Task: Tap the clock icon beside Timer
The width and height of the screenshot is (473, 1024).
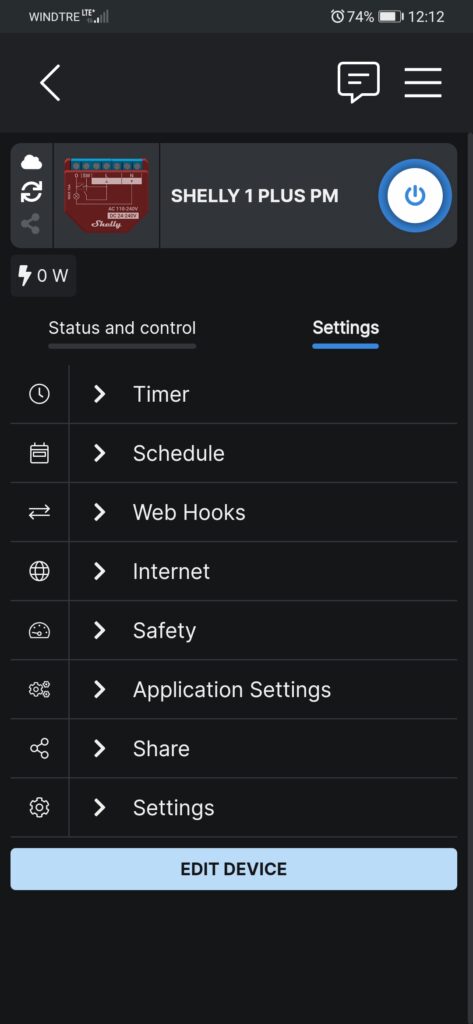Action: coord(39,394)
